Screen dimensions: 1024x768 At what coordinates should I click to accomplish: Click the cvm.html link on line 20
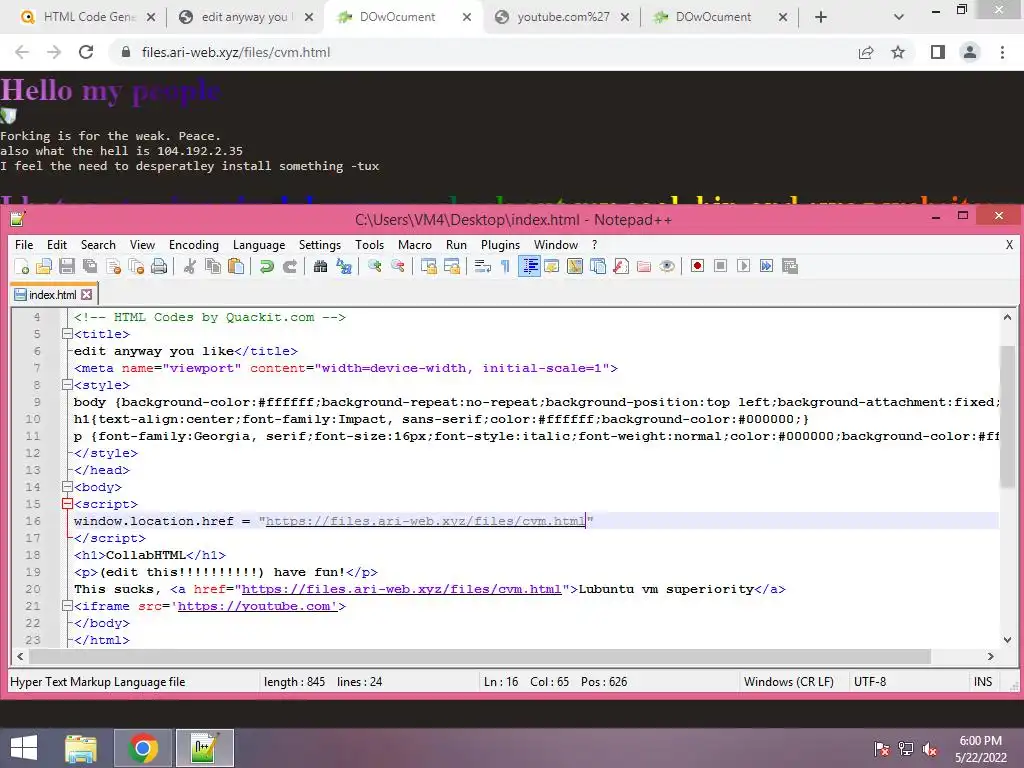(x=401, y=589)
